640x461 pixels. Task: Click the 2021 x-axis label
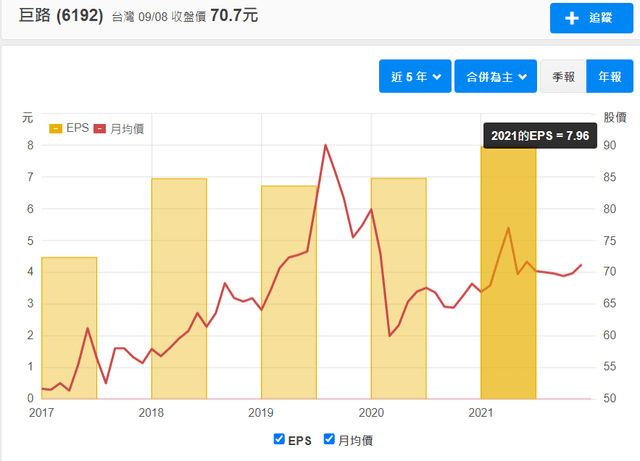click(x=480, y=413)
